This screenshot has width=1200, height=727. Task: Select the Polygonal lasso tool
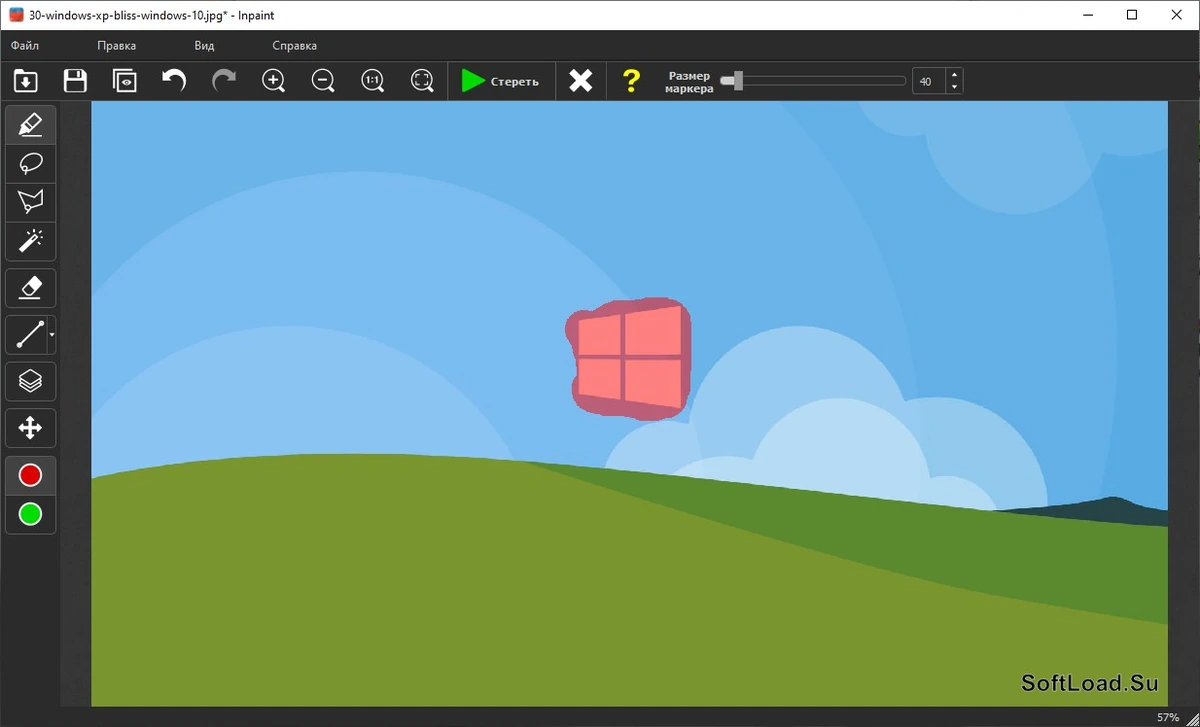[x=31, y=203]
